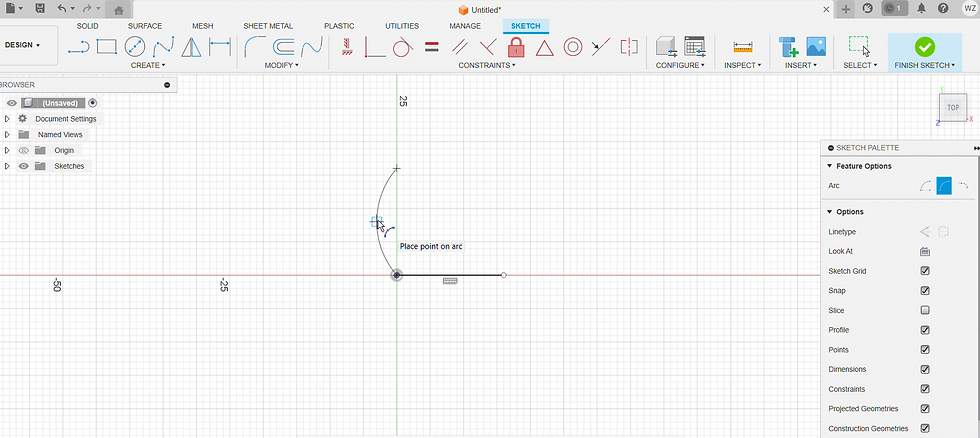Apply the Equal constraint

(432, 47)
